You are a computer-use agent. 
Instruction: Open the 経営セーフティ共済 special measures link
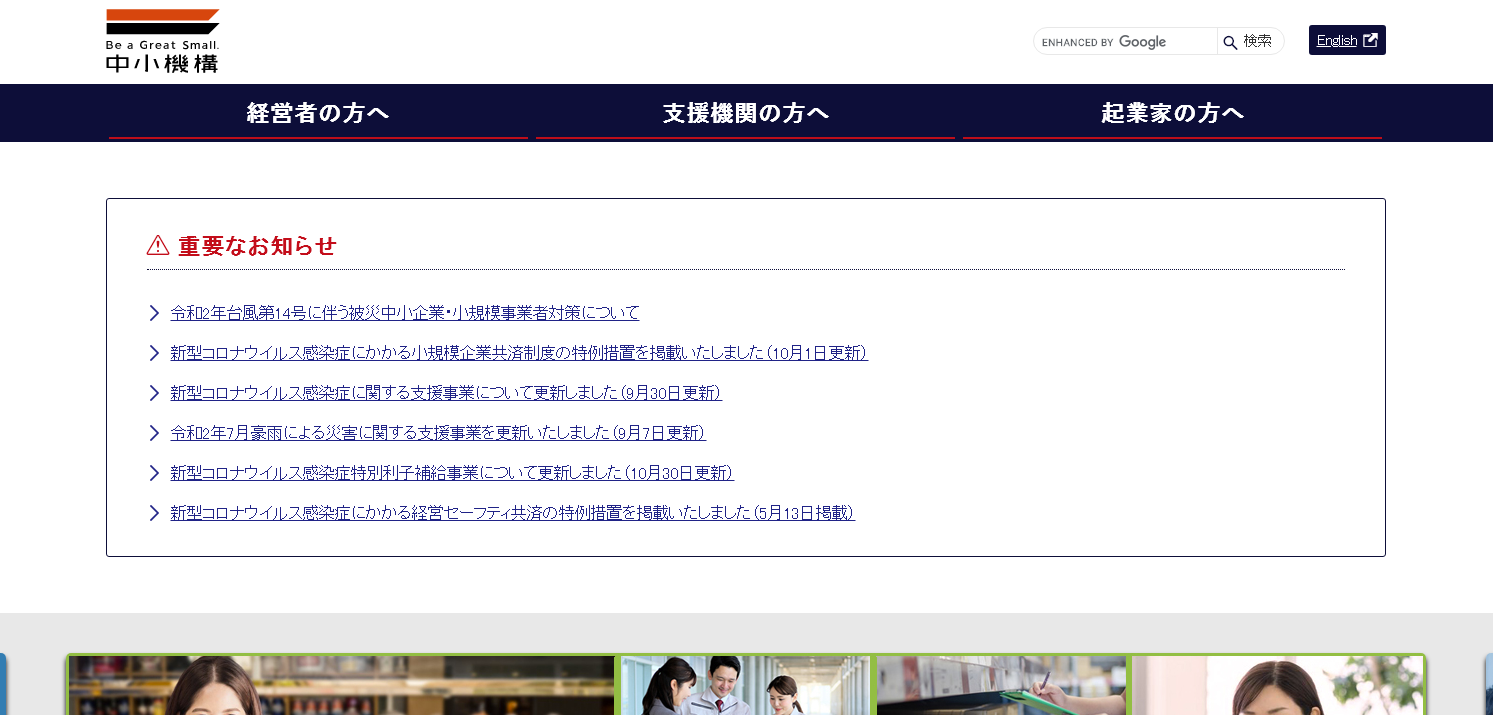tap(512, 513)
